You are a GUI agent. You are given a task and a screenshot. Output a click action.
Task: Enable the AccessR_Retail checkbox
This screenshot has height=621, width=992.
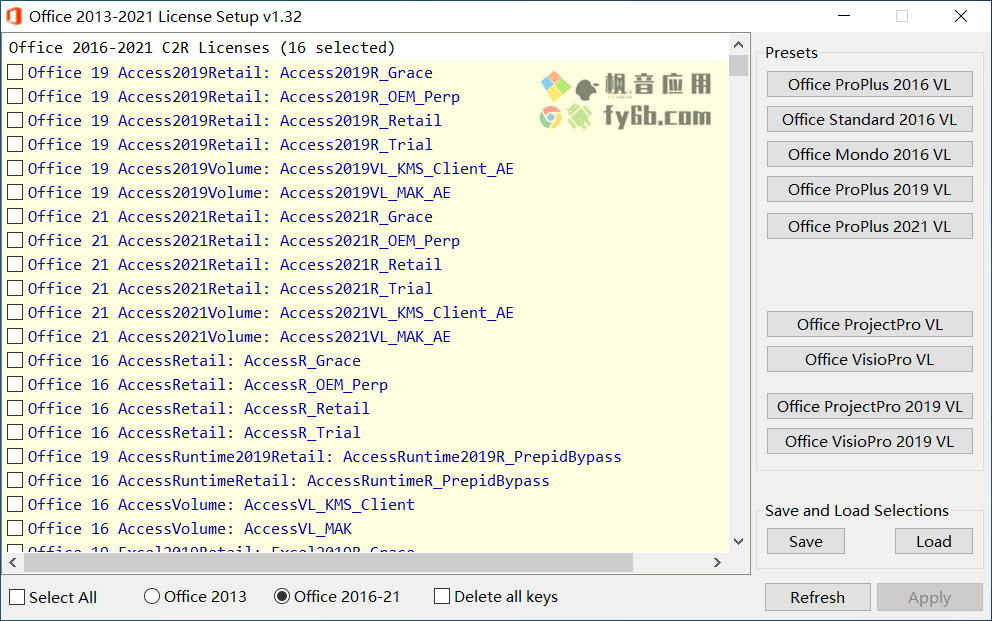coord(15,409)
